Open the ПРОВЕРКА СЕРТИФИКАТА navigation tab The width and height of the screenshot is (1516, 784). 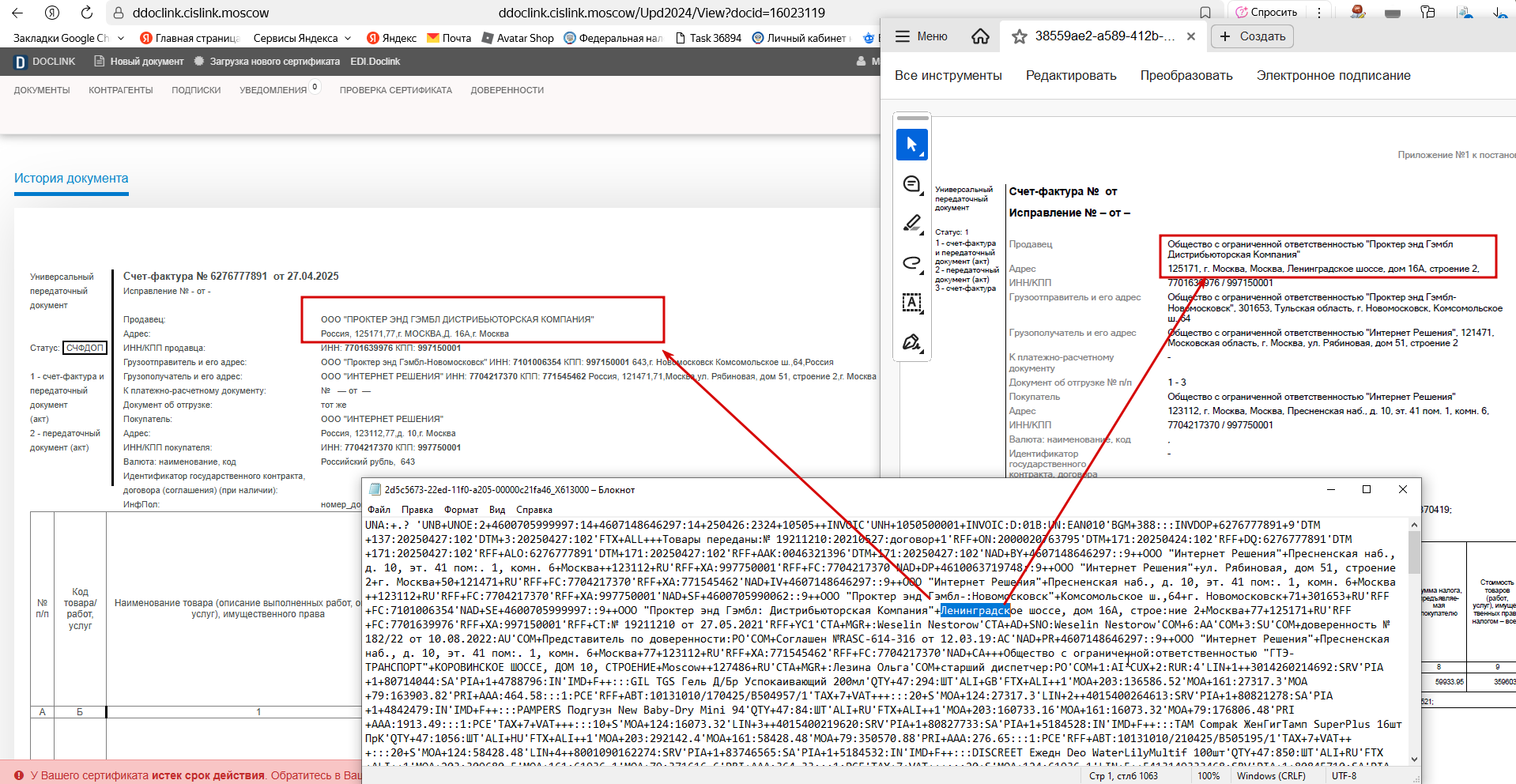point(396,90)
